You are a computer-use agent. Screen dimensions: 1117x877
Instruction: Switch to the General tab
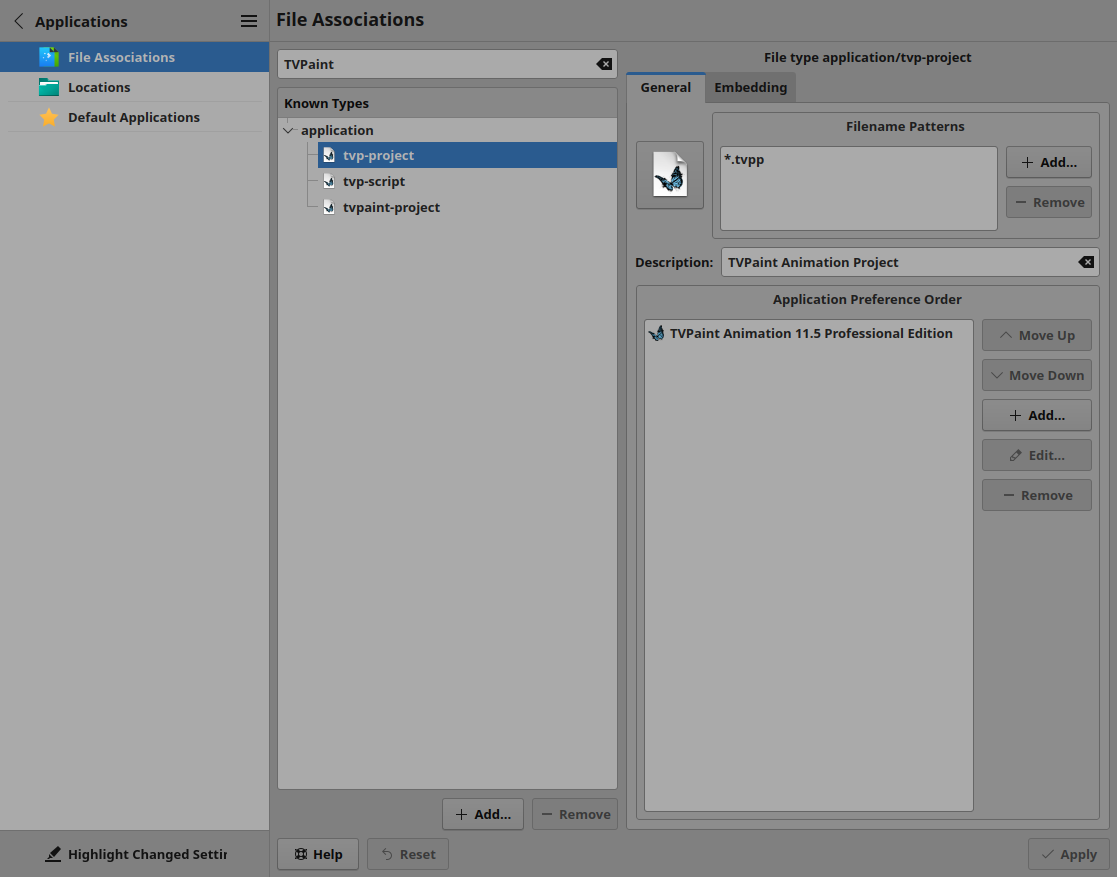pyautogui.click(x=665, y=88)
